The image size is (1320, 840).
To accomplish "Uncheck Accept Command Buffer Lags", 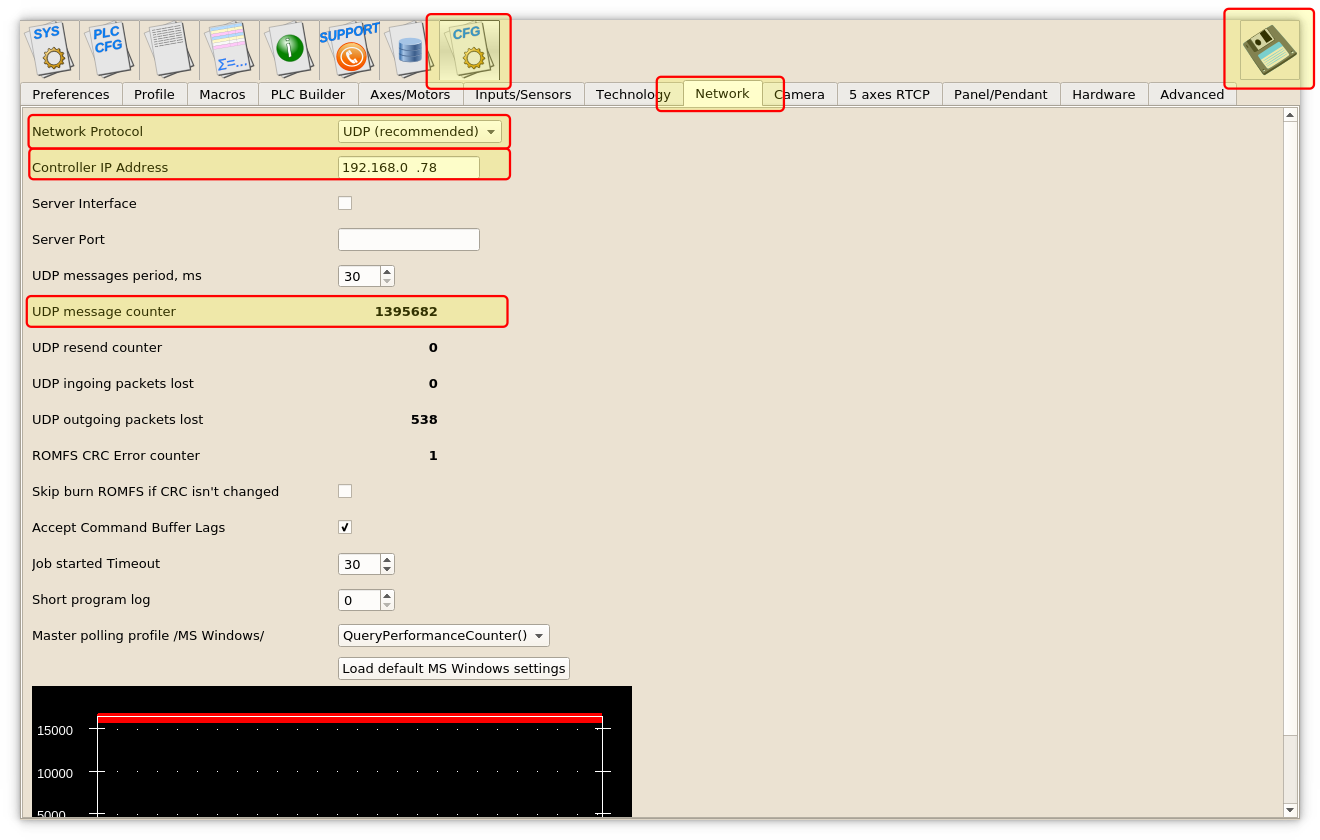I will pos(345,527).
